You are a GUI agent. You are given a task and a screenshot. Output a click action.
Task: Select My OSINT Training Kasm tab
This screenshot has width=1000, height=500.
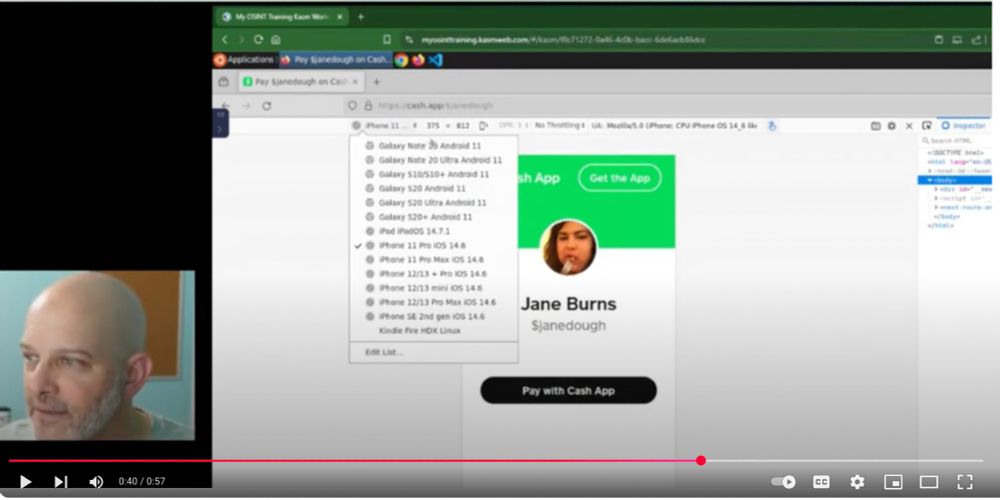(x=281, y=17)
